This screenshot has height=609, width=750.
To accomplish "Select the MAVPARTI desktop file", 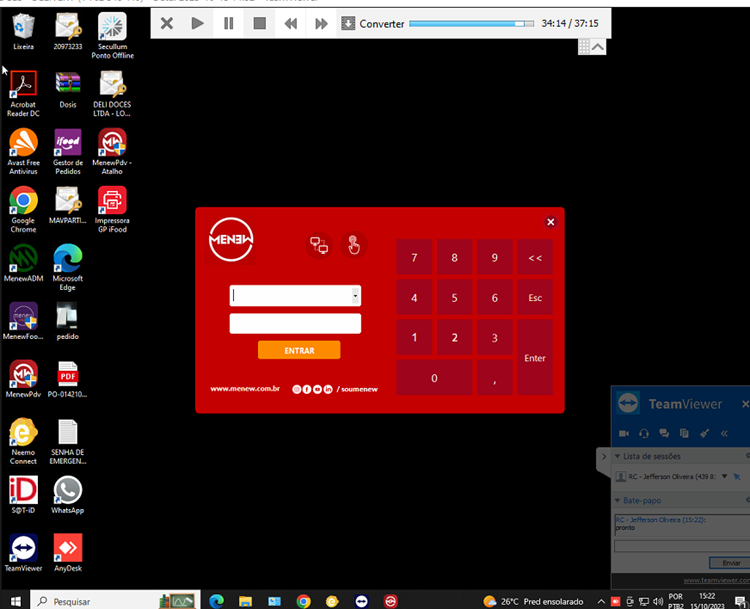I will [67, 206].
